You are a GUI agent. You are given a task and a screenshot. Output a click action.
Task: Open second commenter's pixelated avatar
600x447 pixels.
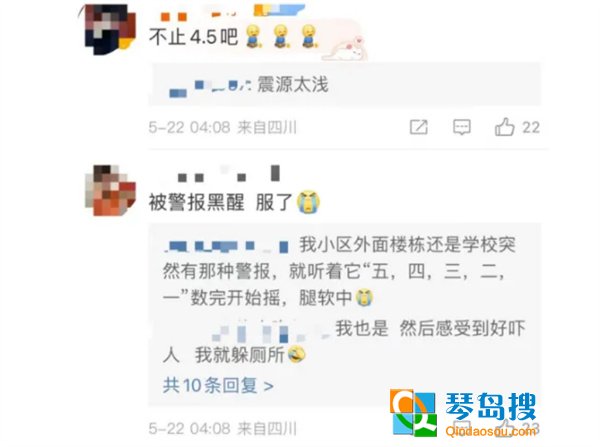click(x=110, y=190)
